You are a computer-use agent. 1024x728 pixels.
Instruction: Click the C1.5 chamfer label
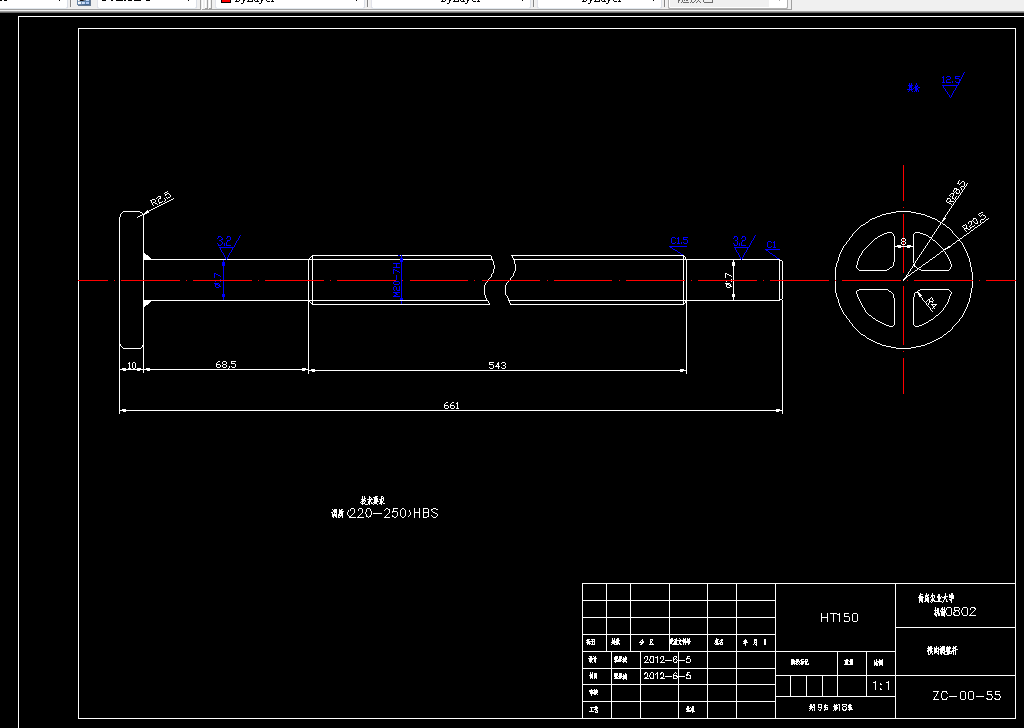(679, 241)
